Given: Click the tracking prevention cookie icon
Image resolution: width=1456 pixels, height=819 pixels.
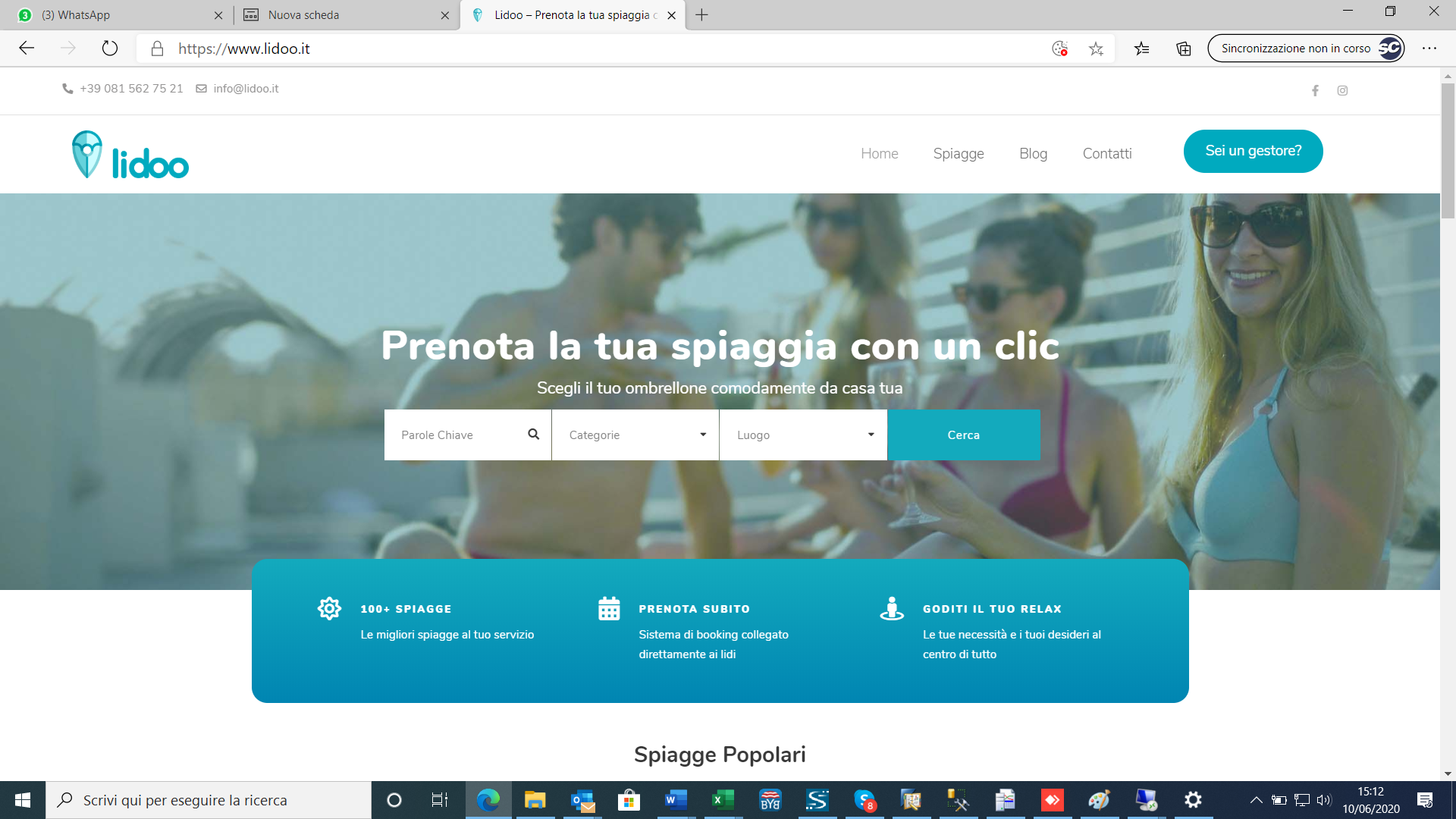Looking at the screenshot, I should tap(1060, 49).
